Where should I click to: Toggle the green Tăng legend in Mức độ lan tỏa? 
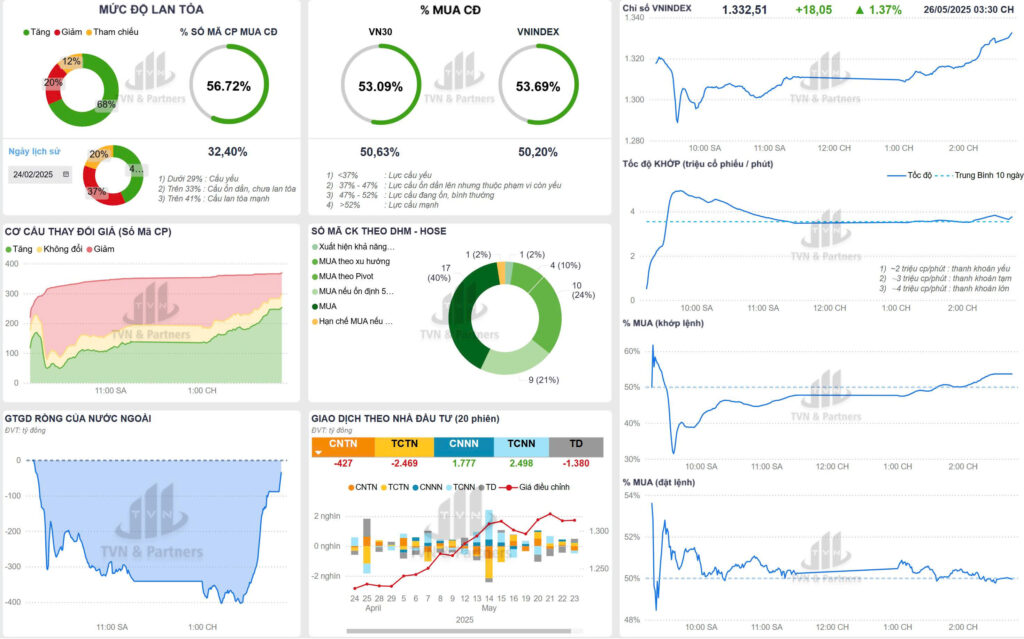(27, 32)
